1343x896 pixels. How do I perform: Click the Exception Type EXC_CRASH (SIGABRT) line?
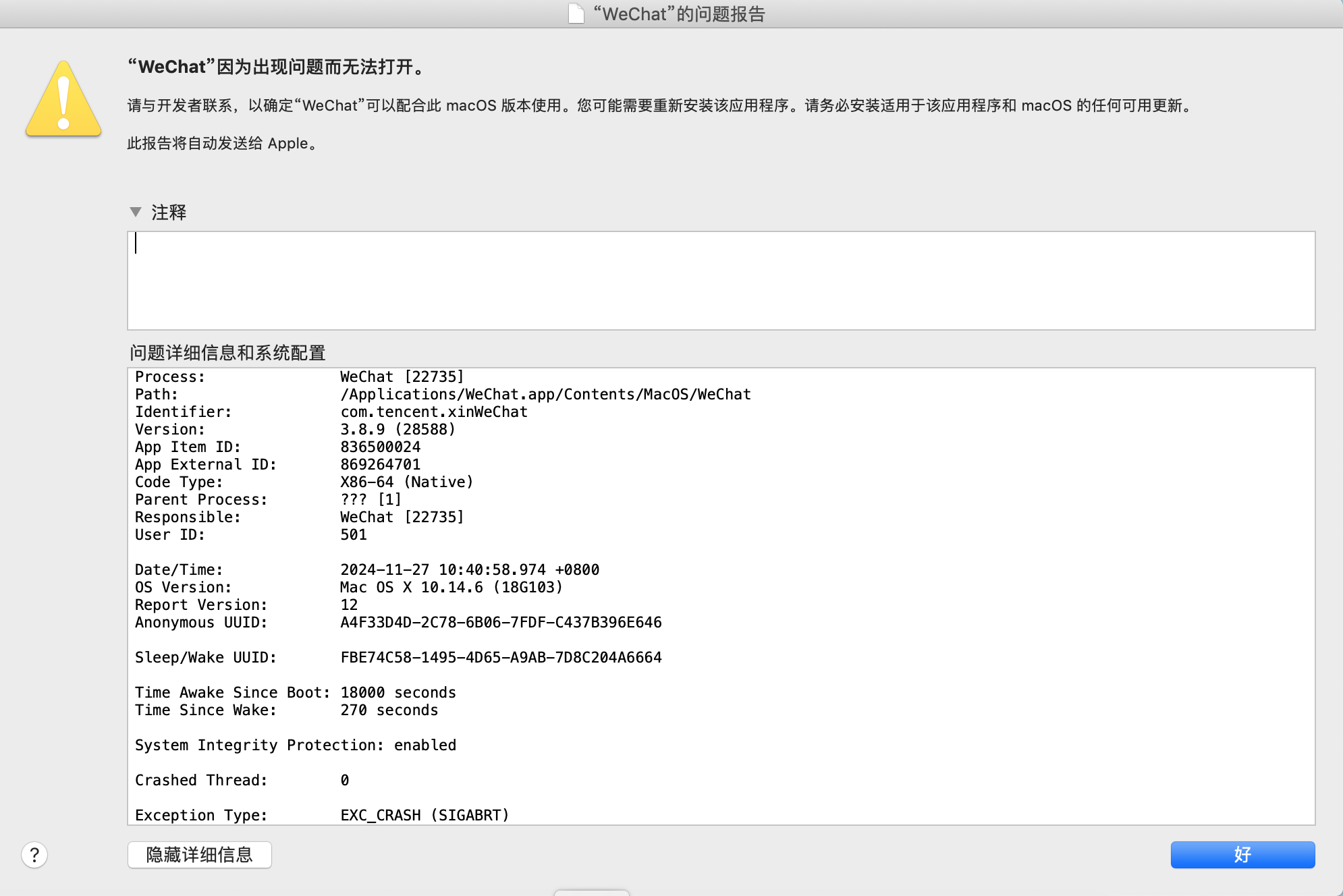pos(424,815)
